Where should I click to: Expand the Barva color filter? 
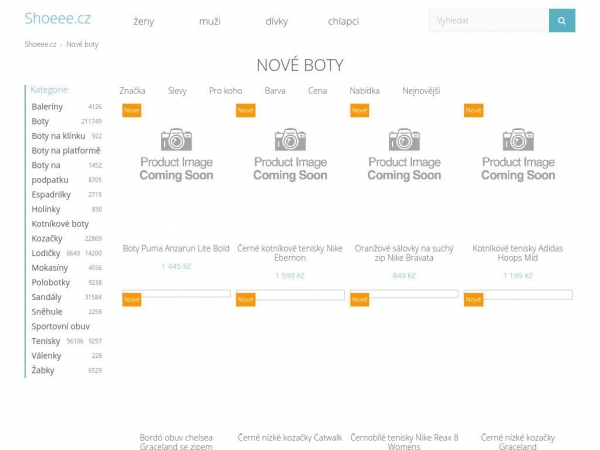(275, 91)
